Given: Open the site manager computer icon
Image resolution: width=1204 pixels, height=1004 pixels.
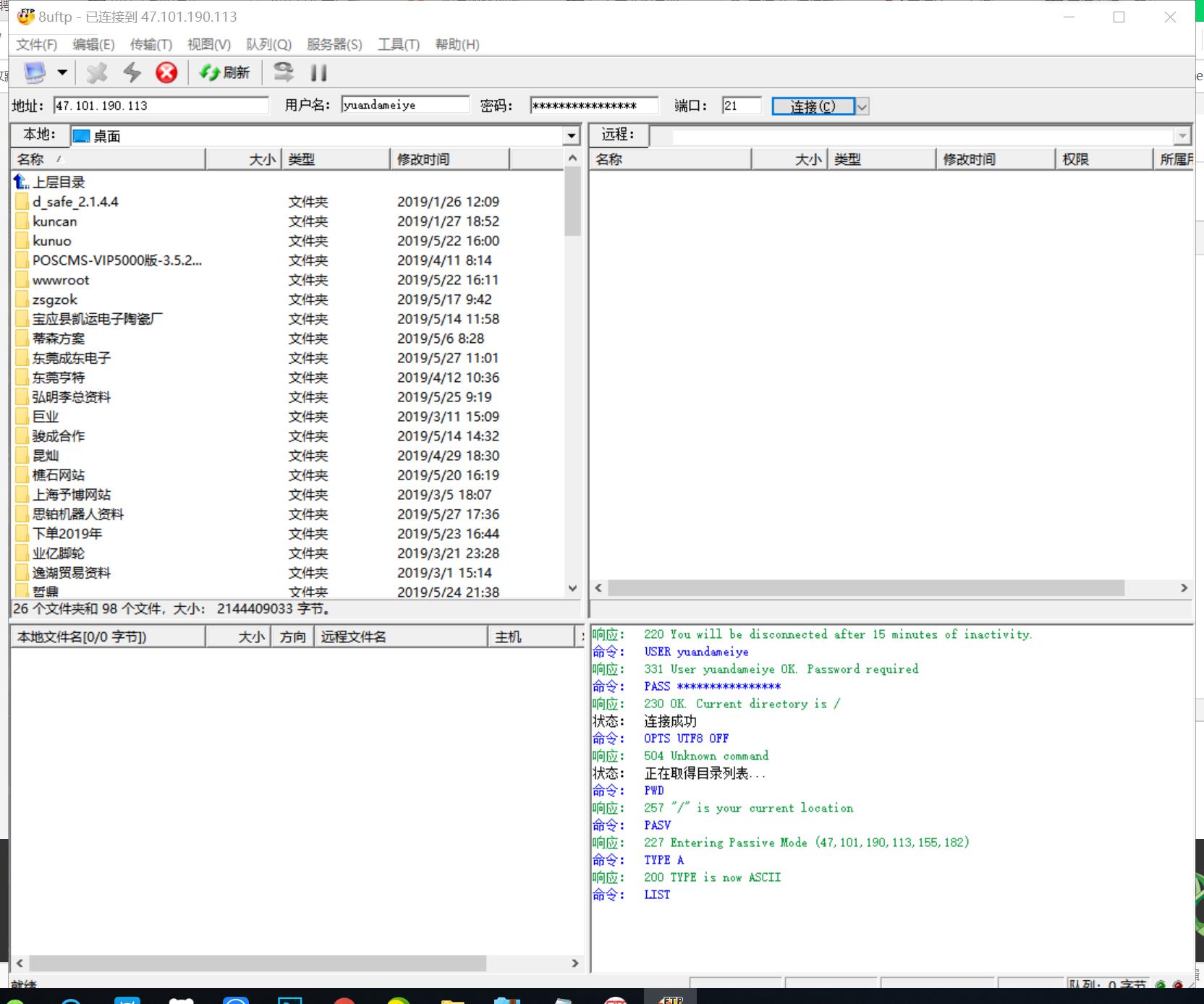Looking at the screenshot, I should (x=35, y=72).
